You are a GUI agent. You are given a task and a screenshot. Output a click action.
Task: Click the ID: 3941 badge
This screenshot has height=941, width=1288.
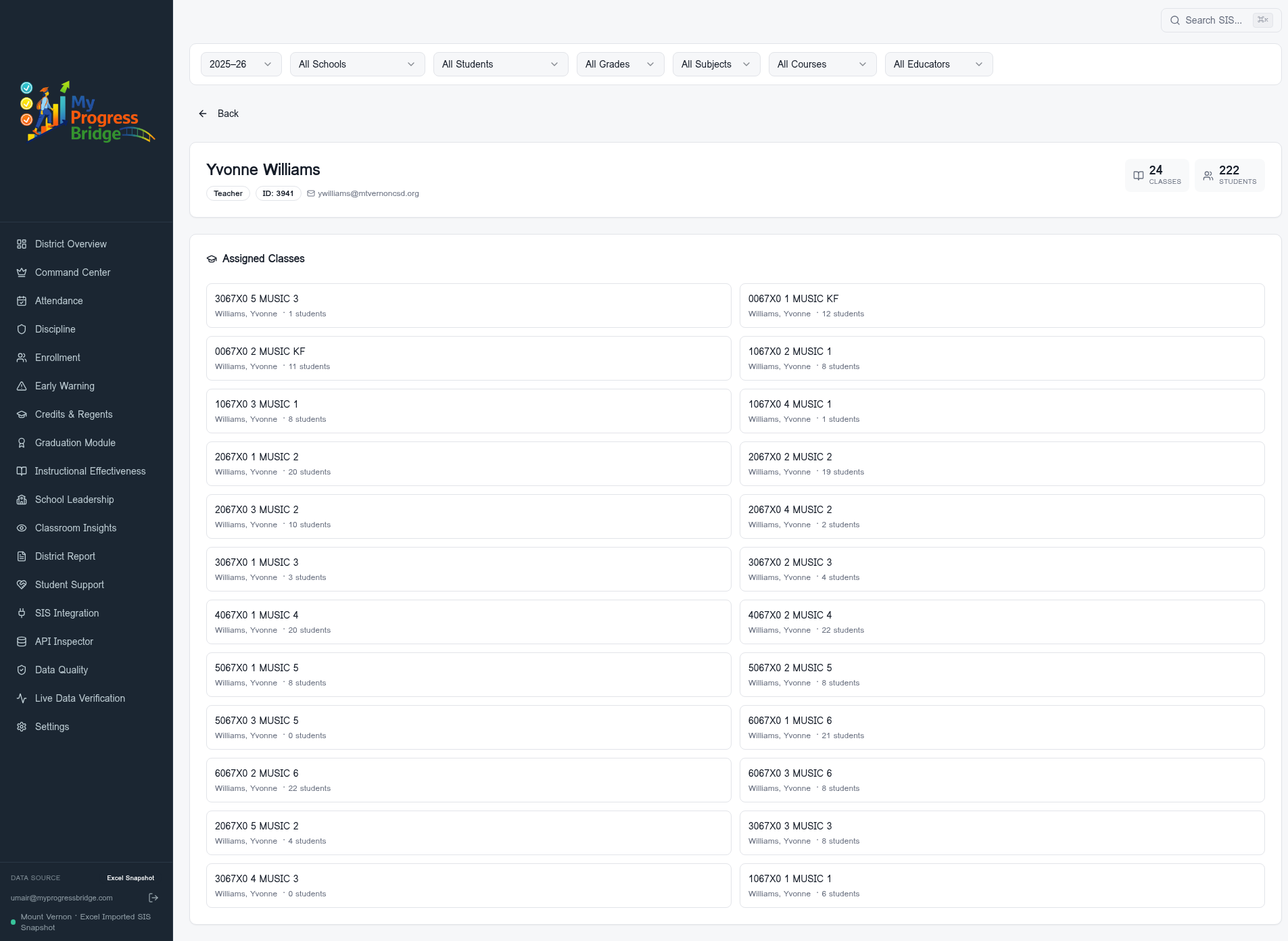pos(278,193)
